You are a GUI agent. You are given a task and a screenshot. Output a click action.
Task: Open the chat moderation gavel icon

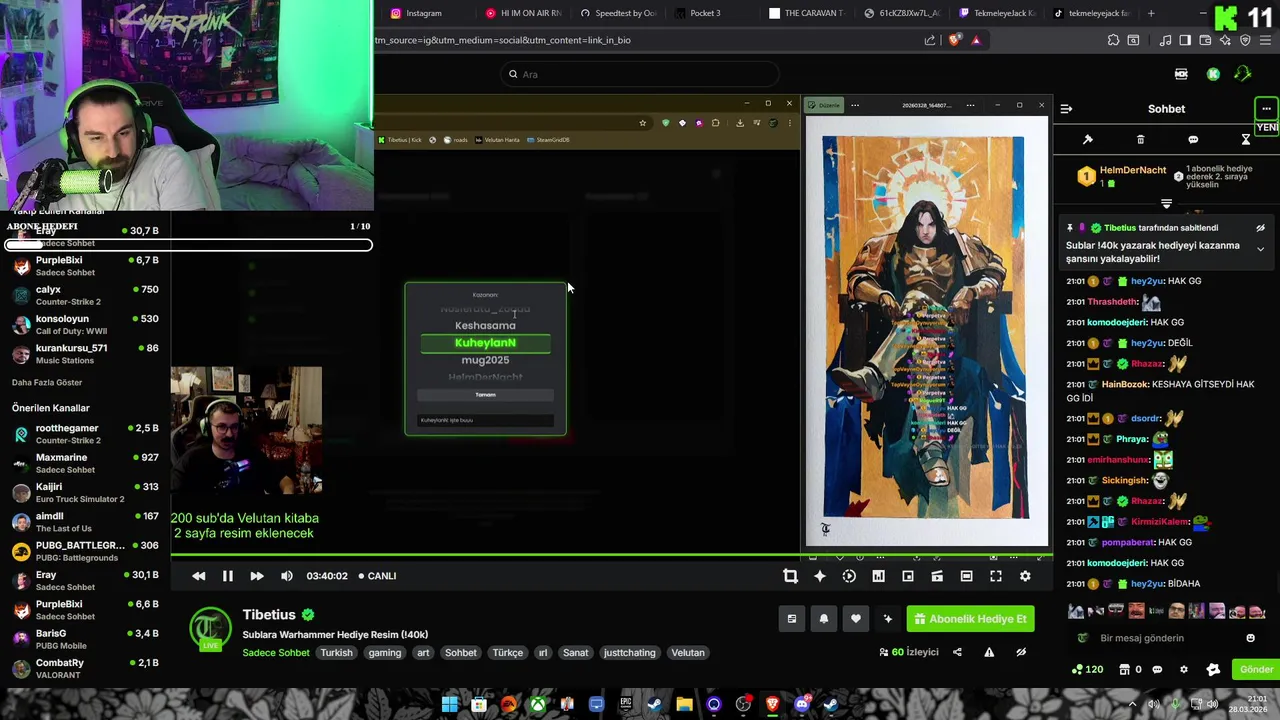[x=1088, y=140]
